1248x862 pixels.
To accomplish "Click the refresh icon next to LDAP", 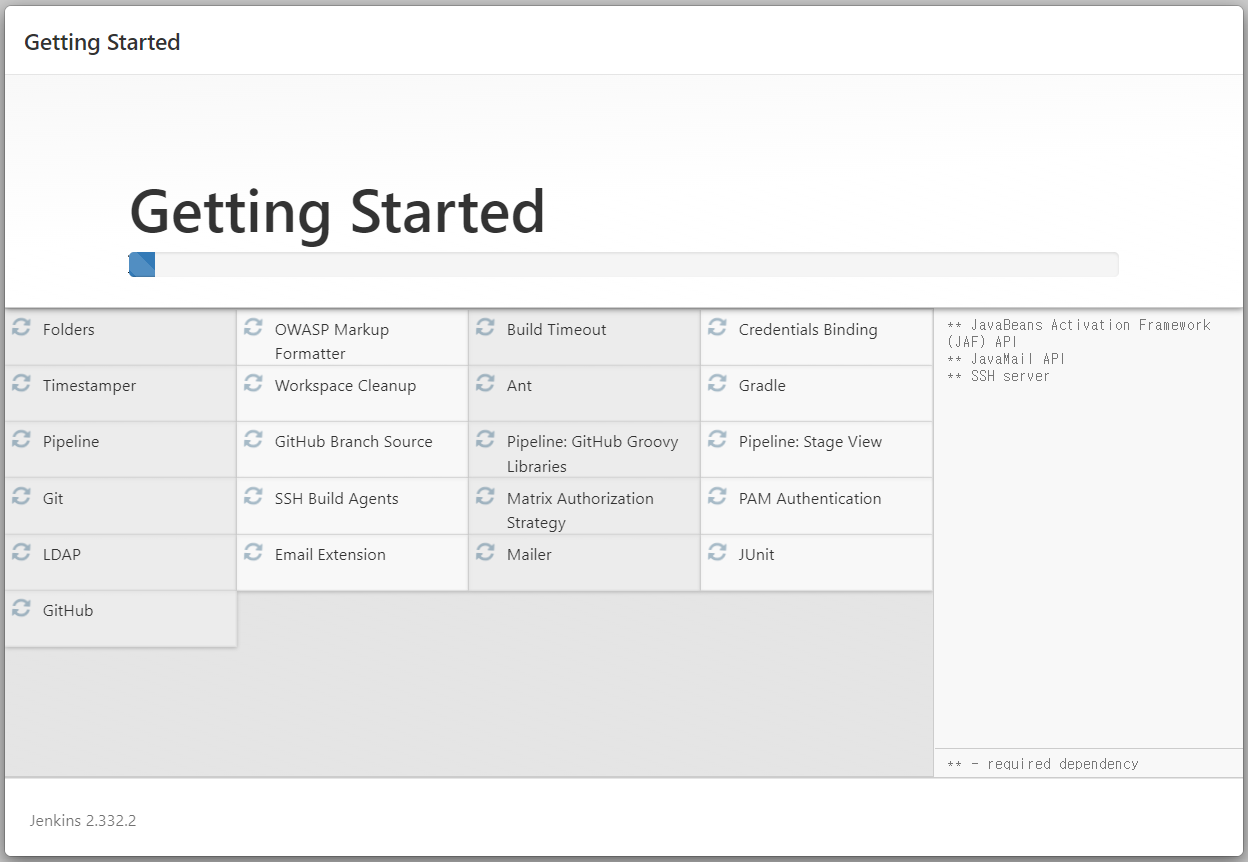I will coord(21,552).
